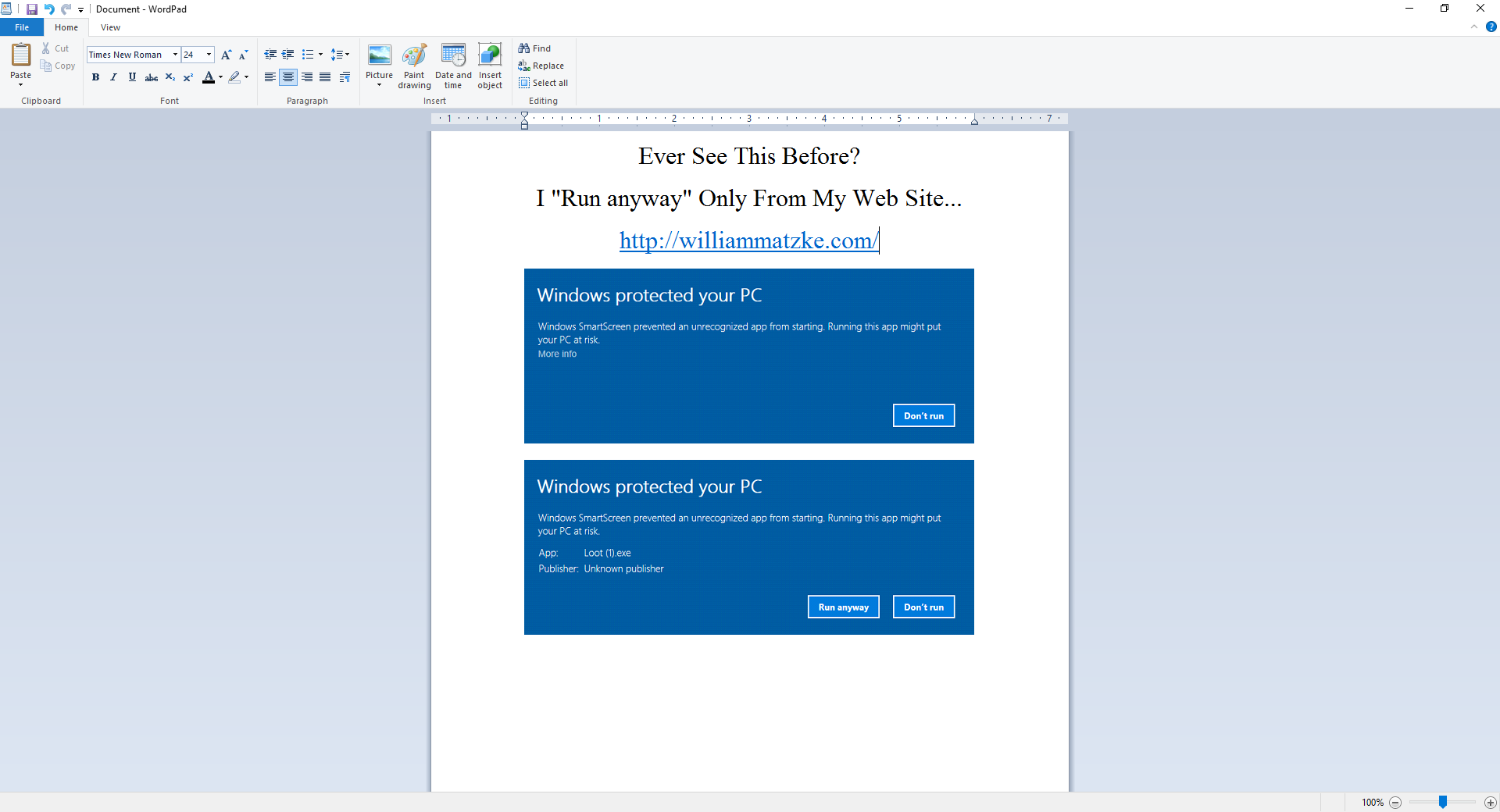Justify the text
Image resolution: width=1500 pixels, height=812 pixels.
pyautogui.click(x=325, y=77)
